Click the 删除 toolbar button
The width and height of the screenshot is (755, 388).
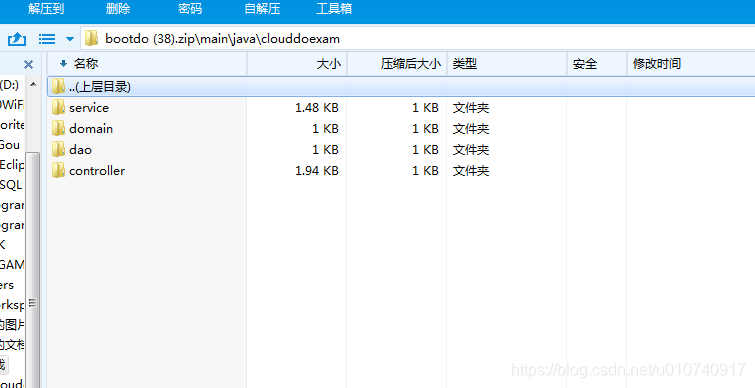point(118,9)
